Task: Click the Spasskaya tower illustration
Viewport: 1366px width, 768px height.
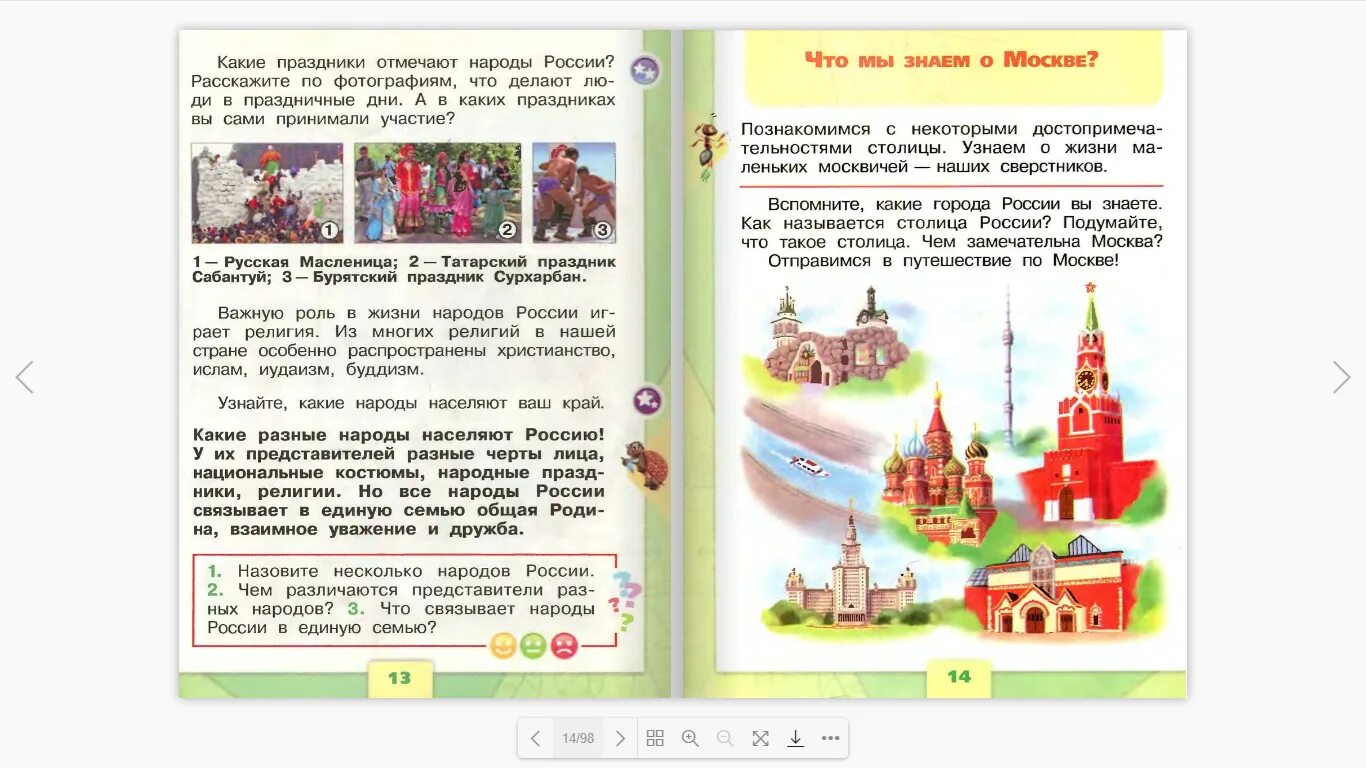Action: (x=1088, y=400)
